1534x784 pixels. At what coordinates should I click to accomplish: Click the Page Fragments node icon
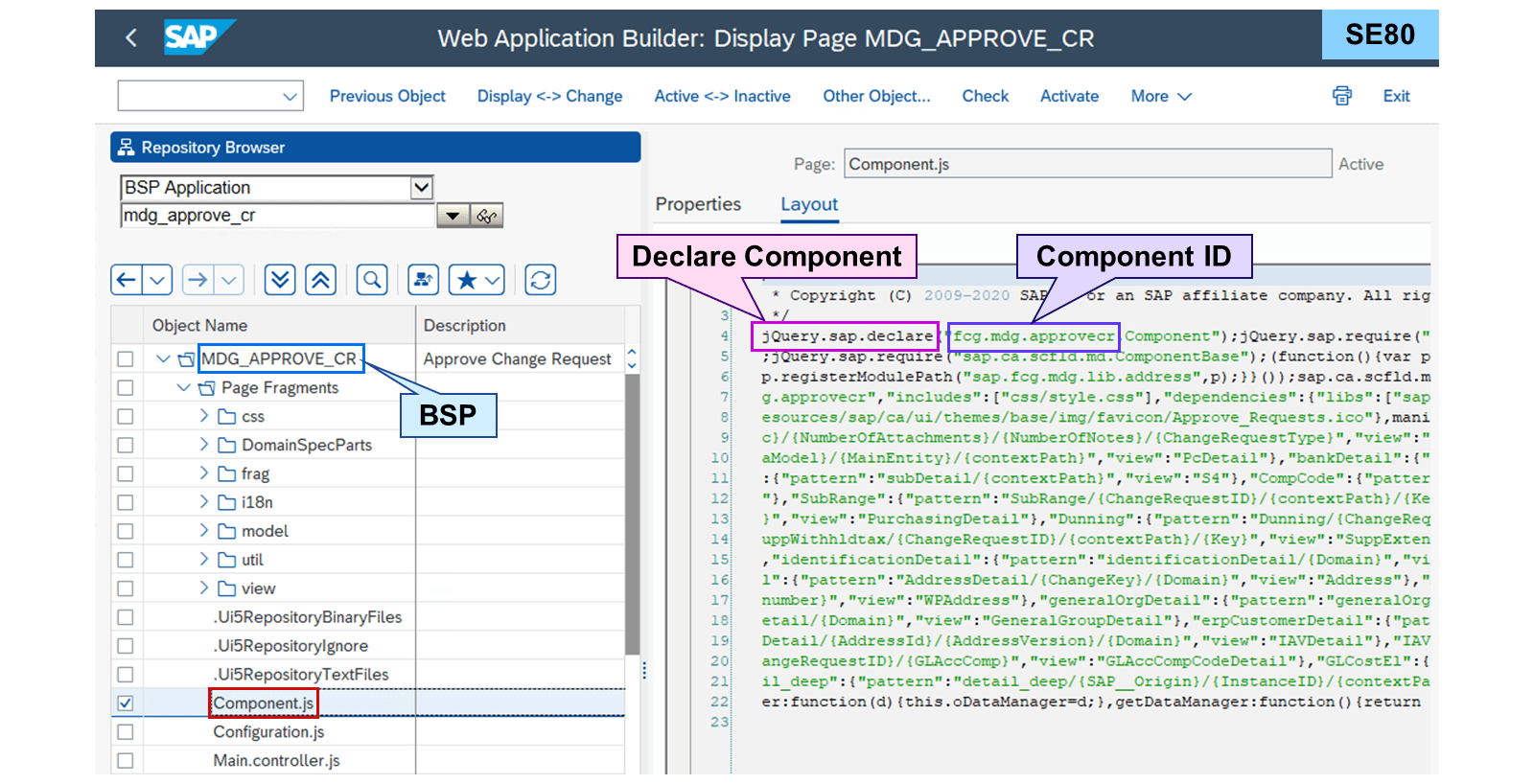pyautogui.click(x=206, y=388)
